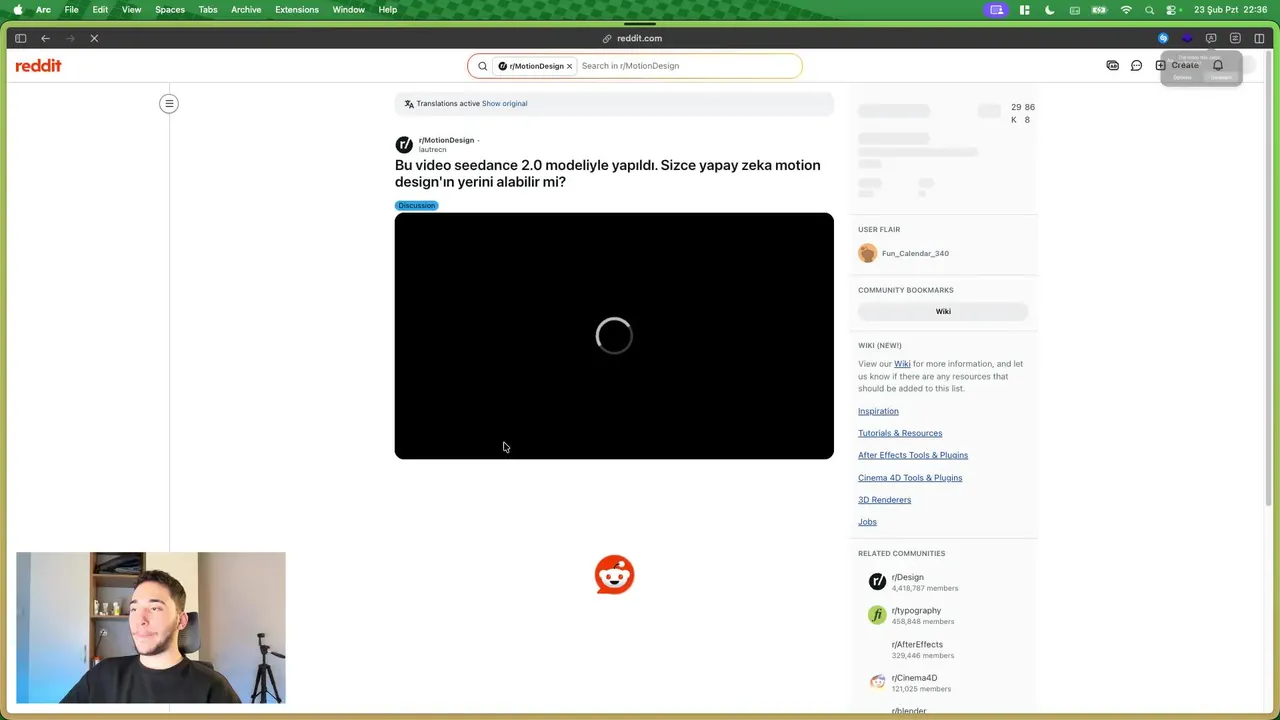This screenshot has height=720, width=1280.
Task: Open Reddit advertise icon
Action: [1112, 66]
